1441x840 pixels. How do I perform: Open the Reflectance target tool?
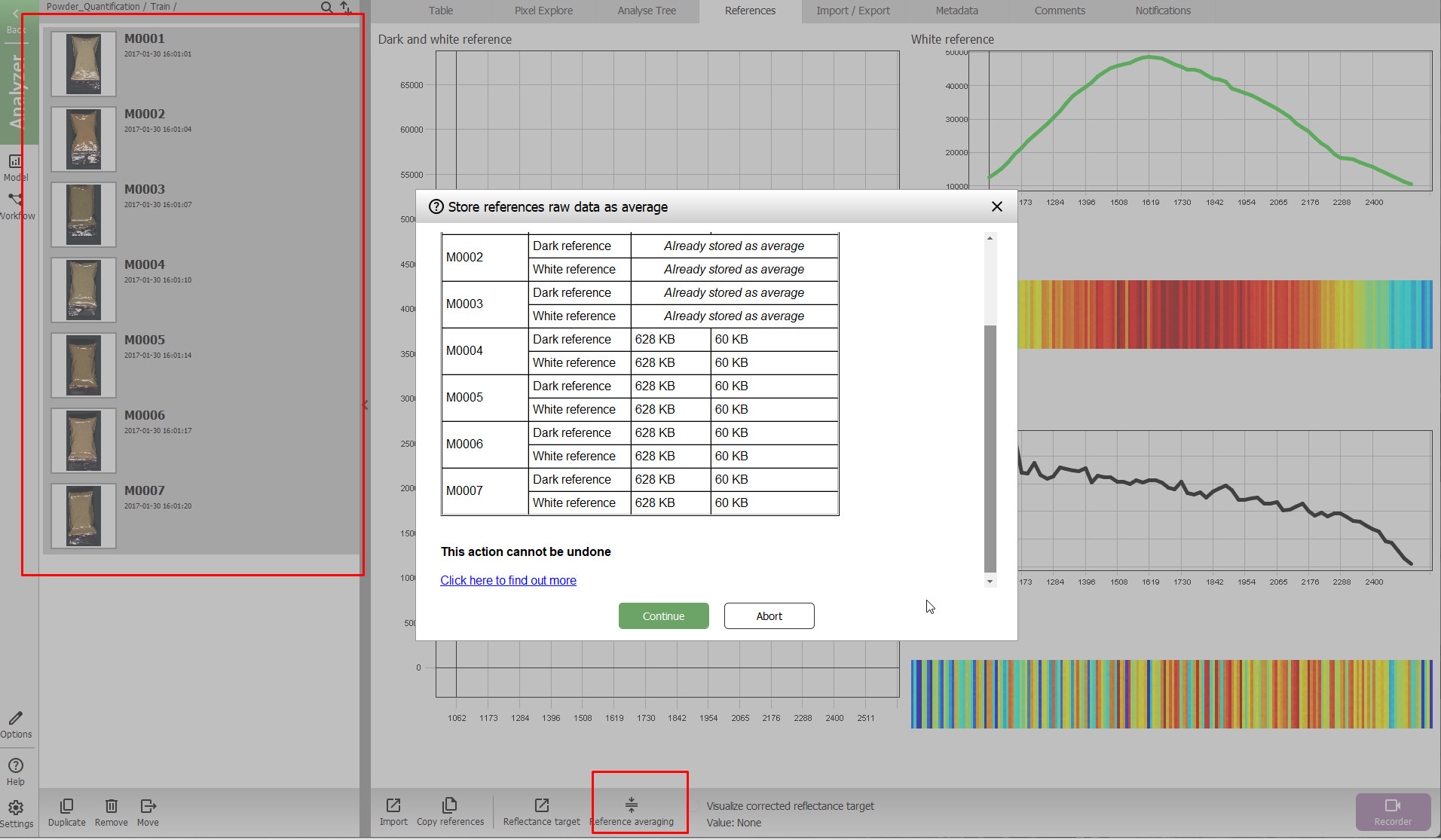pos(541,805)
